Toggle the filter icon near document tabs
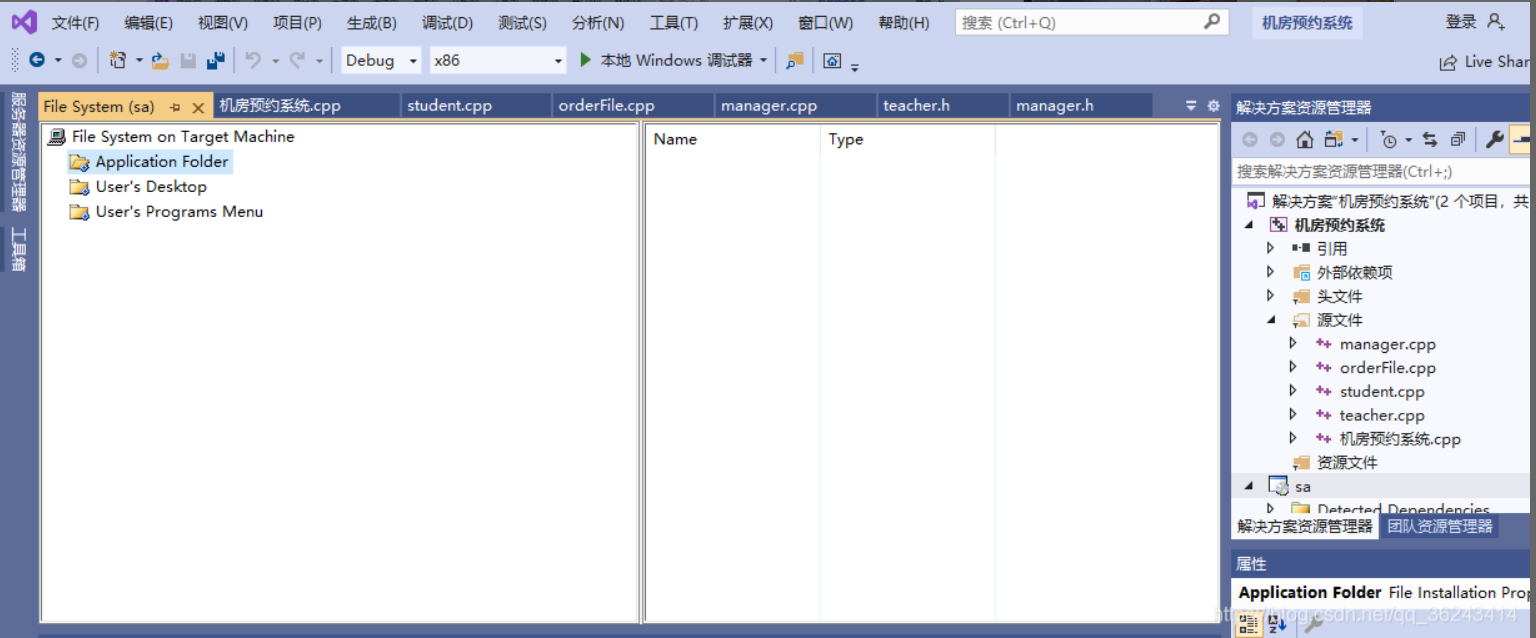The height and width of the screenshot is (638, 1536). (x=1189, y=104)
